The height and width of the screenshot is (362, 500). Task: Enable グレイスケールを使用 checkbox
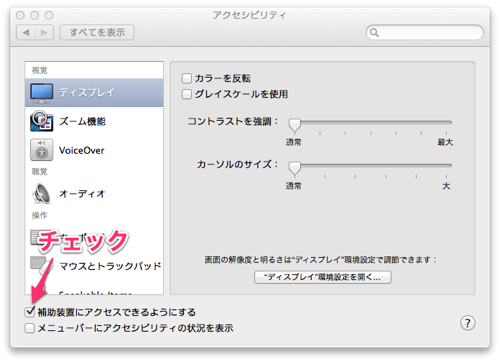coord(187,94)
